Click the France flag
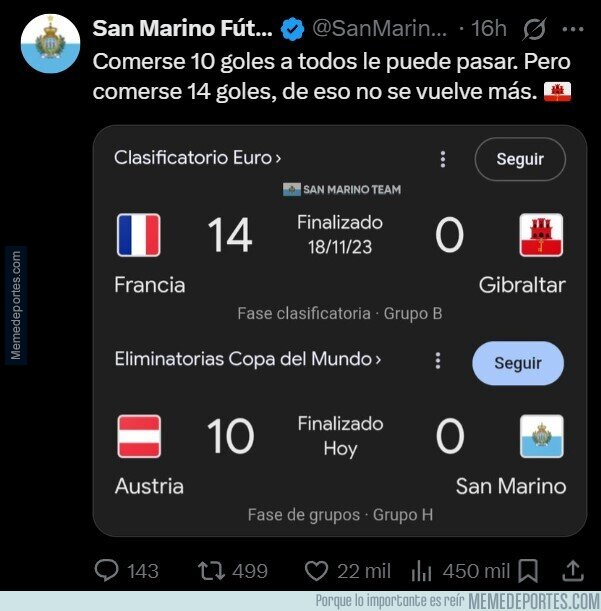Screen dimensions: 601x611 [138, 236]
